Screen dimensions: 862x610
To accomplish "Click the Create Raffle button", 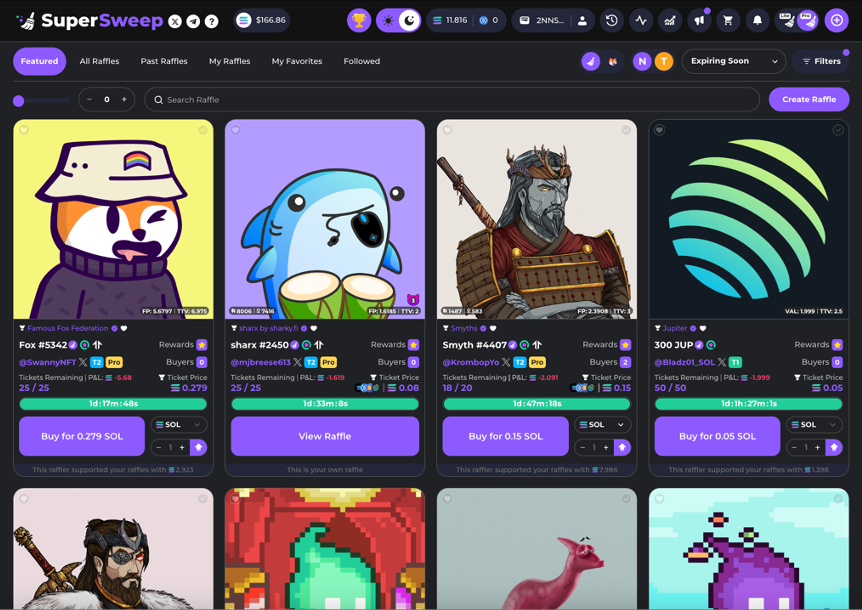I will pos(809,99).
